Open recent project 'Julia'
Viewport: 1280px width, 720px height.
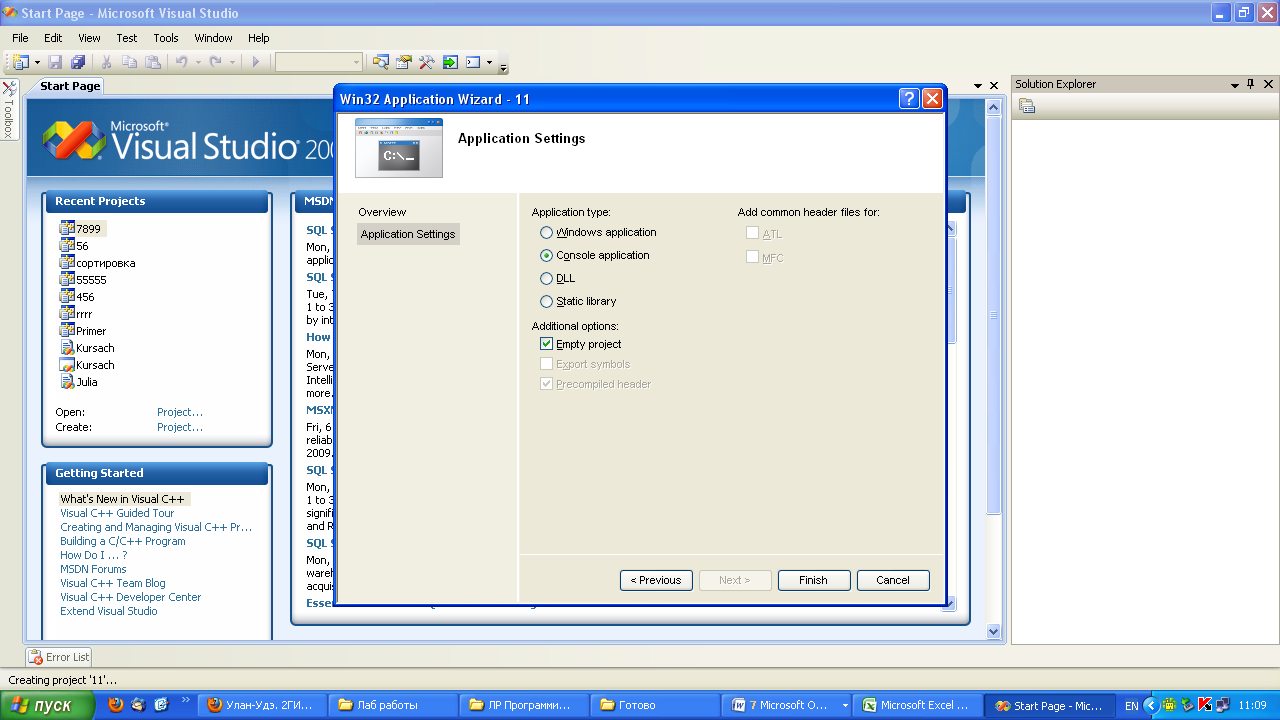click(87, 382)
